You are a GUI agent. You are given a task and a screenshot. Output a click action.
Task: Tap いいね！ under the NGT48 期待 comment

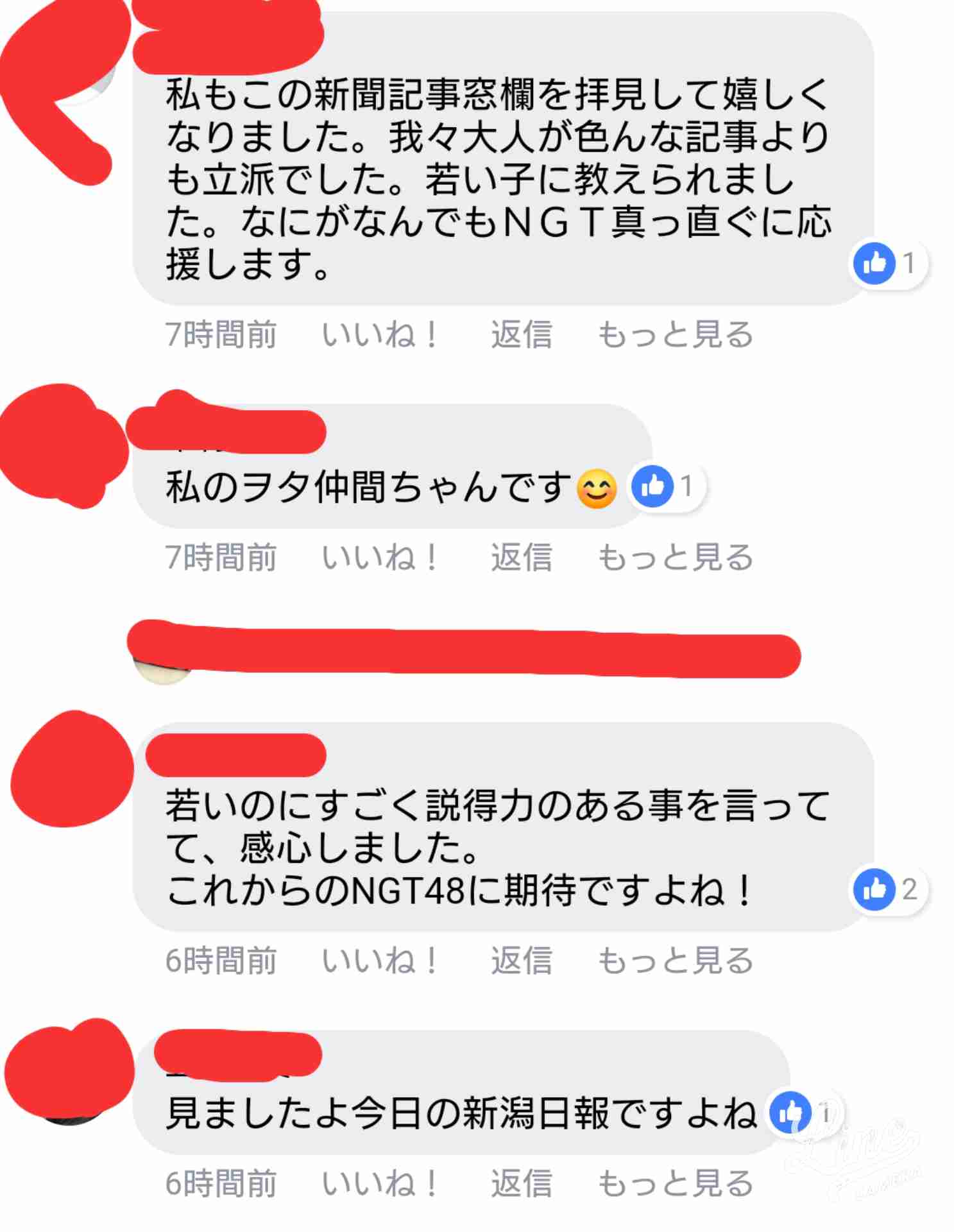(x=379, y=961)
